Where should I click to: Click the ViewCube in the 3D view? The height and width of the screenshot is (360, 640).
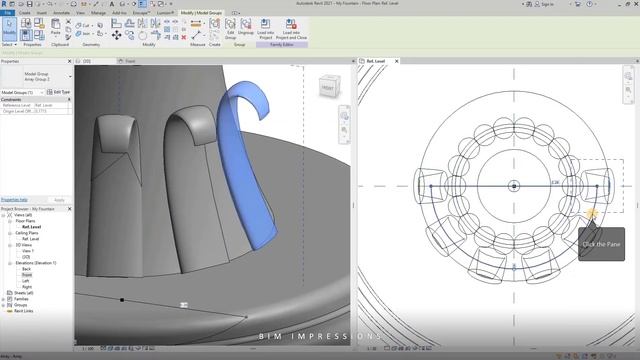329,86
